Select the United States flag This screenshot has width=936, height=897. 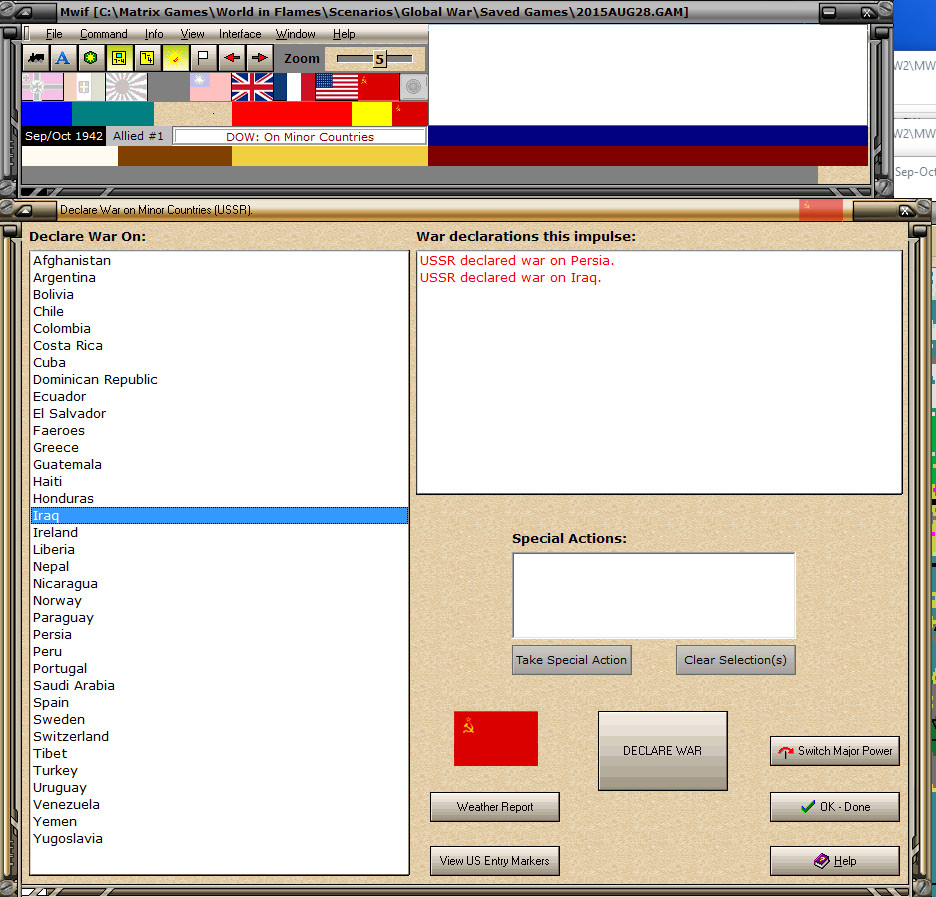(336, 87)
